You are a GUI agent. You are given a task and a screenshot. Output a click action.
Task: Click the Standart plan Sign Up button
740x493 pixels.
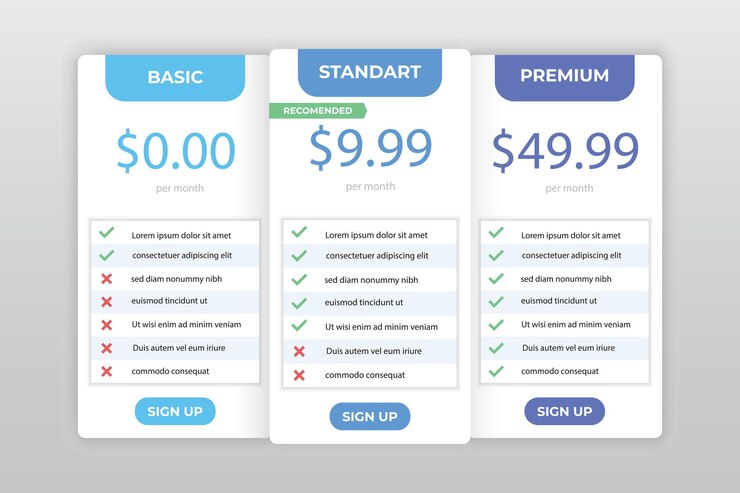370,416
